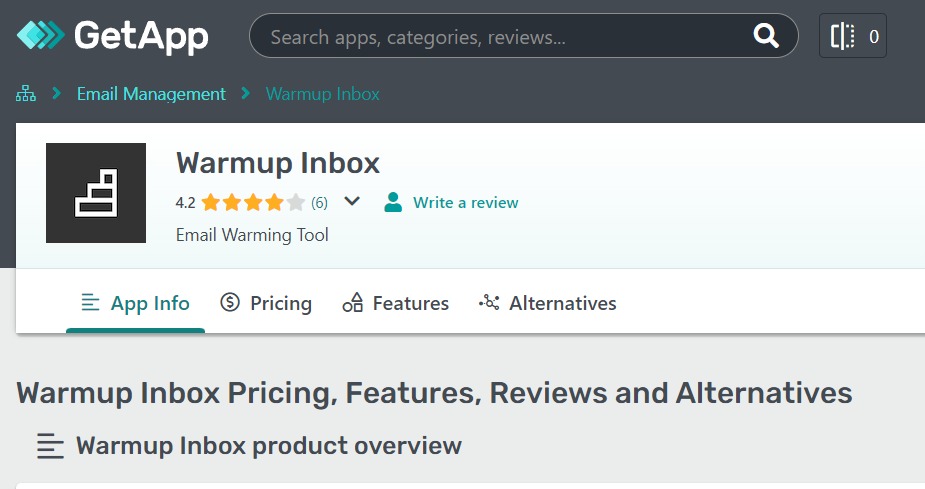
Task: Click the Warmup Inbox breadcrumb link
Action: [323, 94]
